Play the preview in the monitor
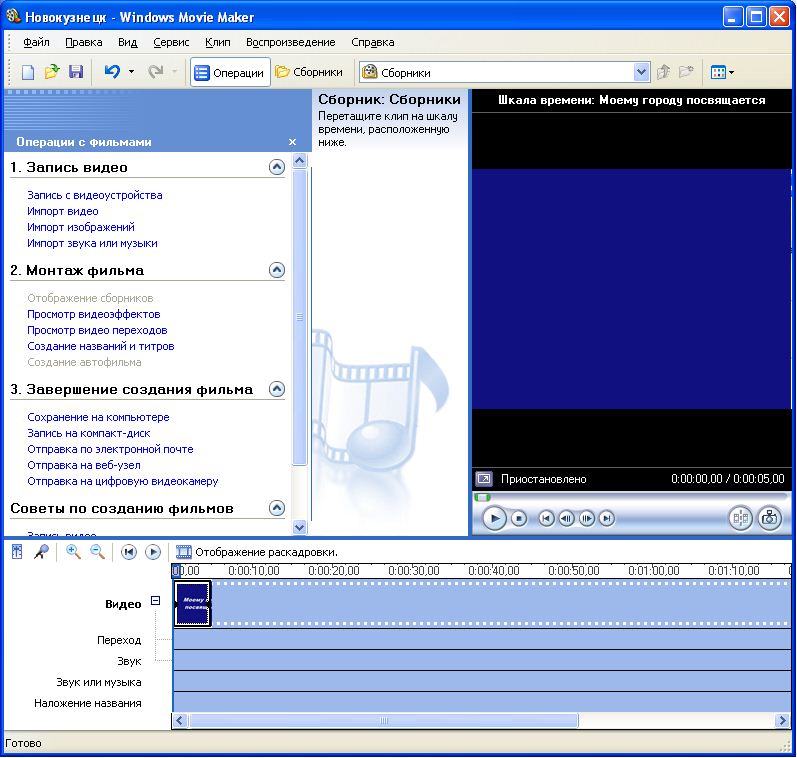The height and width of the screenshot is (758, 797). pyautogui.click(x=494, y=519)
